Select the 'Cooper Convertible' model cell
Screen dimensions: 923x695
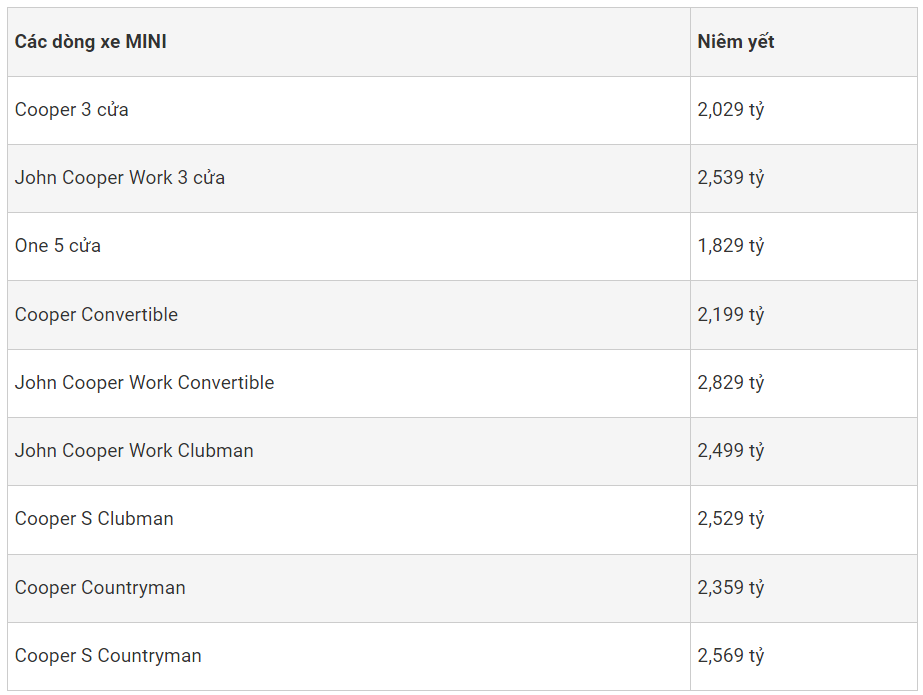pos(96,315)
